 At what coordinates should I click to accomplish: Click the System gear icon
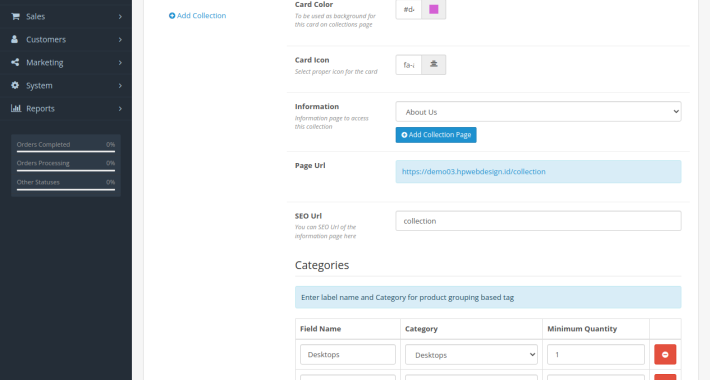tap(15, 85)
